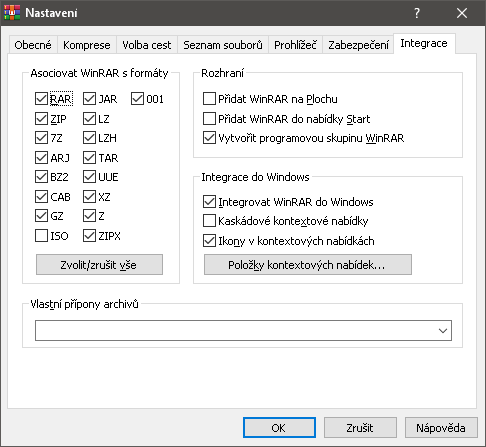The image size is (486, 447).
Task: Switch to the Obecné tab
Action: coord(33,45)
